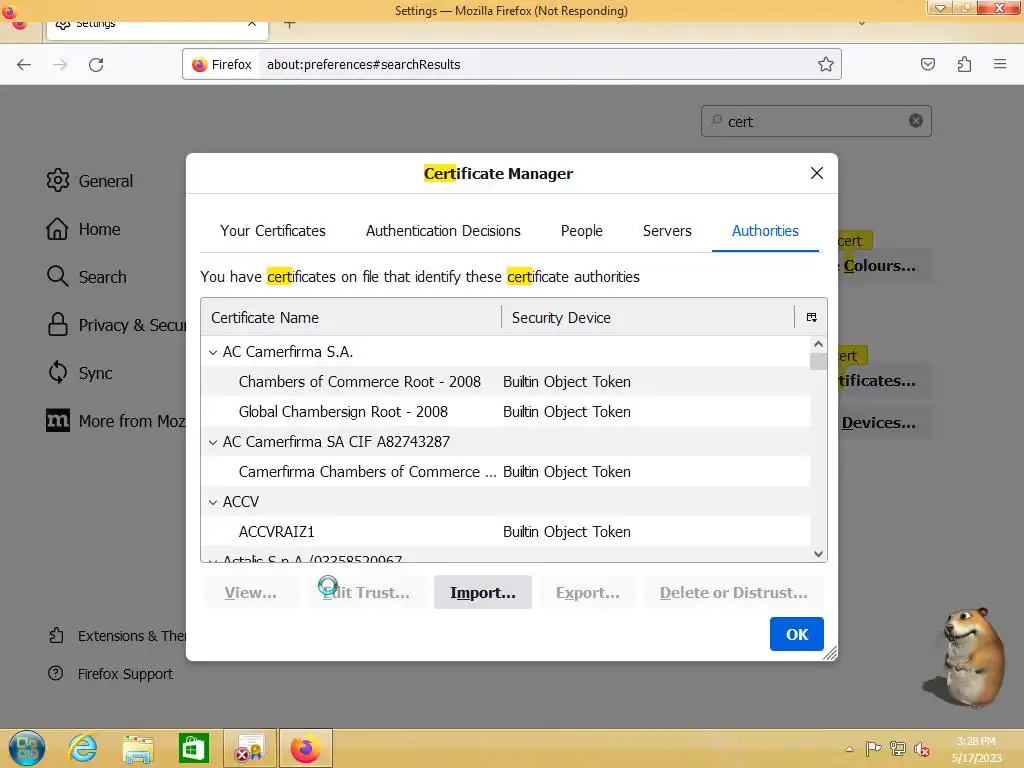Screen dimensions: 1024x768
Task: Click certificate list scroll down arrow
Action: tap(818, 554)
